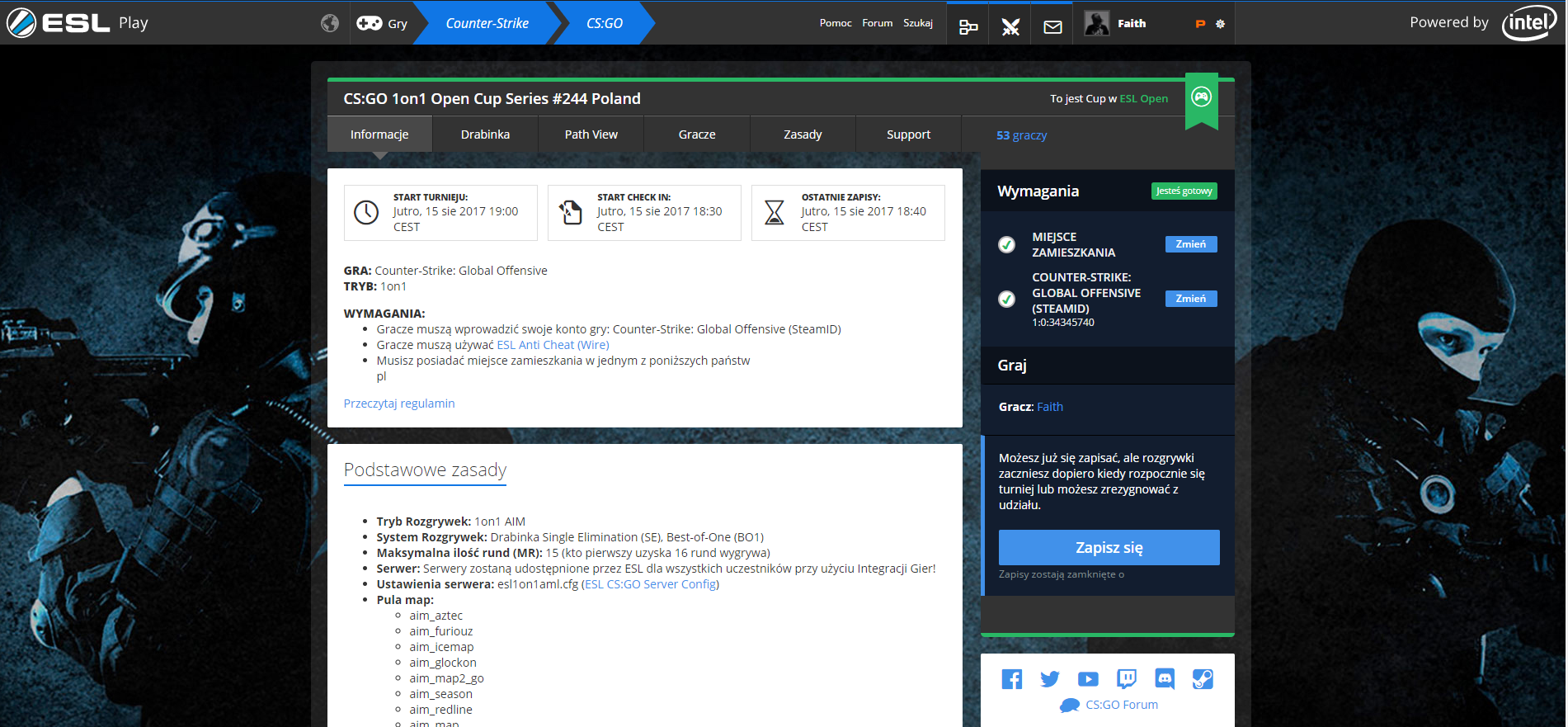Open the Twitter social icon
The height and width of the screenshot is (727, 1568).
click(1050, 679)
